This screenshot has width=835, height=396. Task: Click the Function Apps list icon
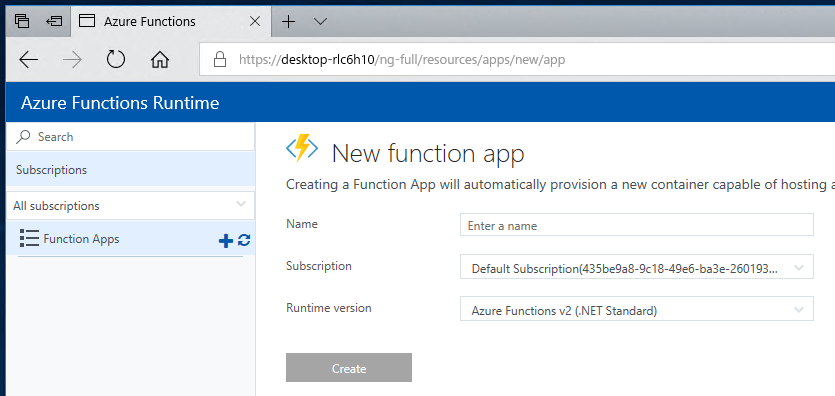coord(29,238)
